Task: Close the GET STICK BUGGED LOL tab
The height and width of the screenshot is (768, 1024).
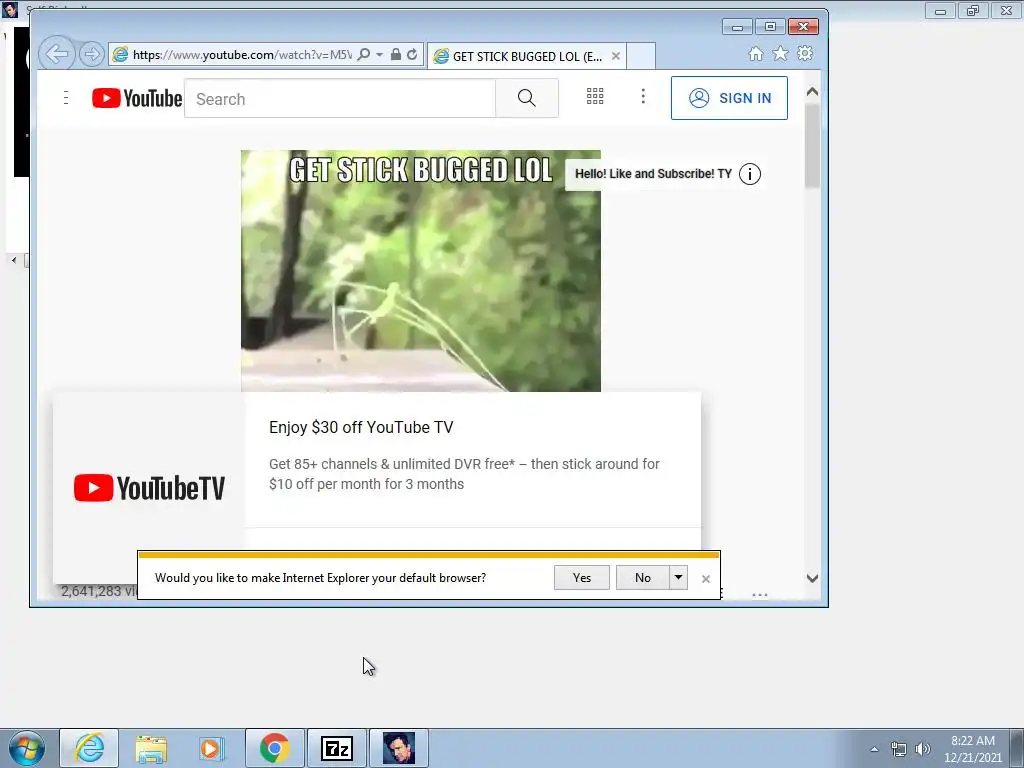Action: point(615,56)
